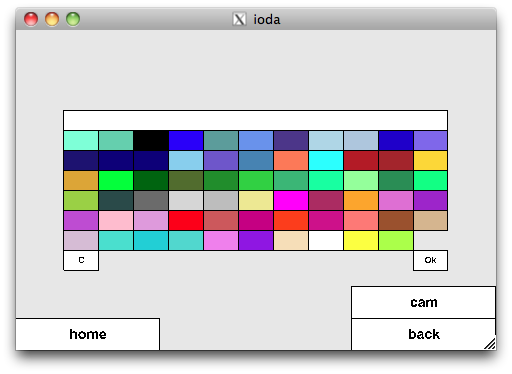Click the white text field above swatches
The height and width of the screenshot is (374, 512).
[x=255, y=120]
